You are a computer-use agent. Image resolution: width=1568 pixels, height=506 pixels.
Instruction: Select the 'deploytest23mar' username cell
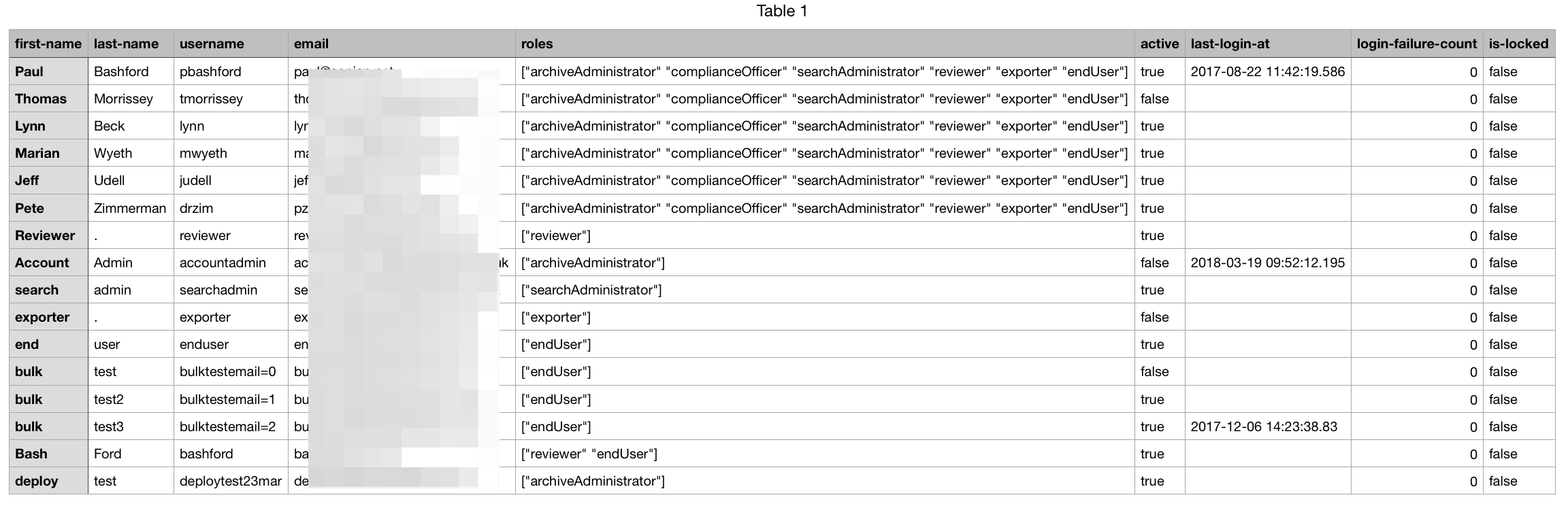pos(230,482)
